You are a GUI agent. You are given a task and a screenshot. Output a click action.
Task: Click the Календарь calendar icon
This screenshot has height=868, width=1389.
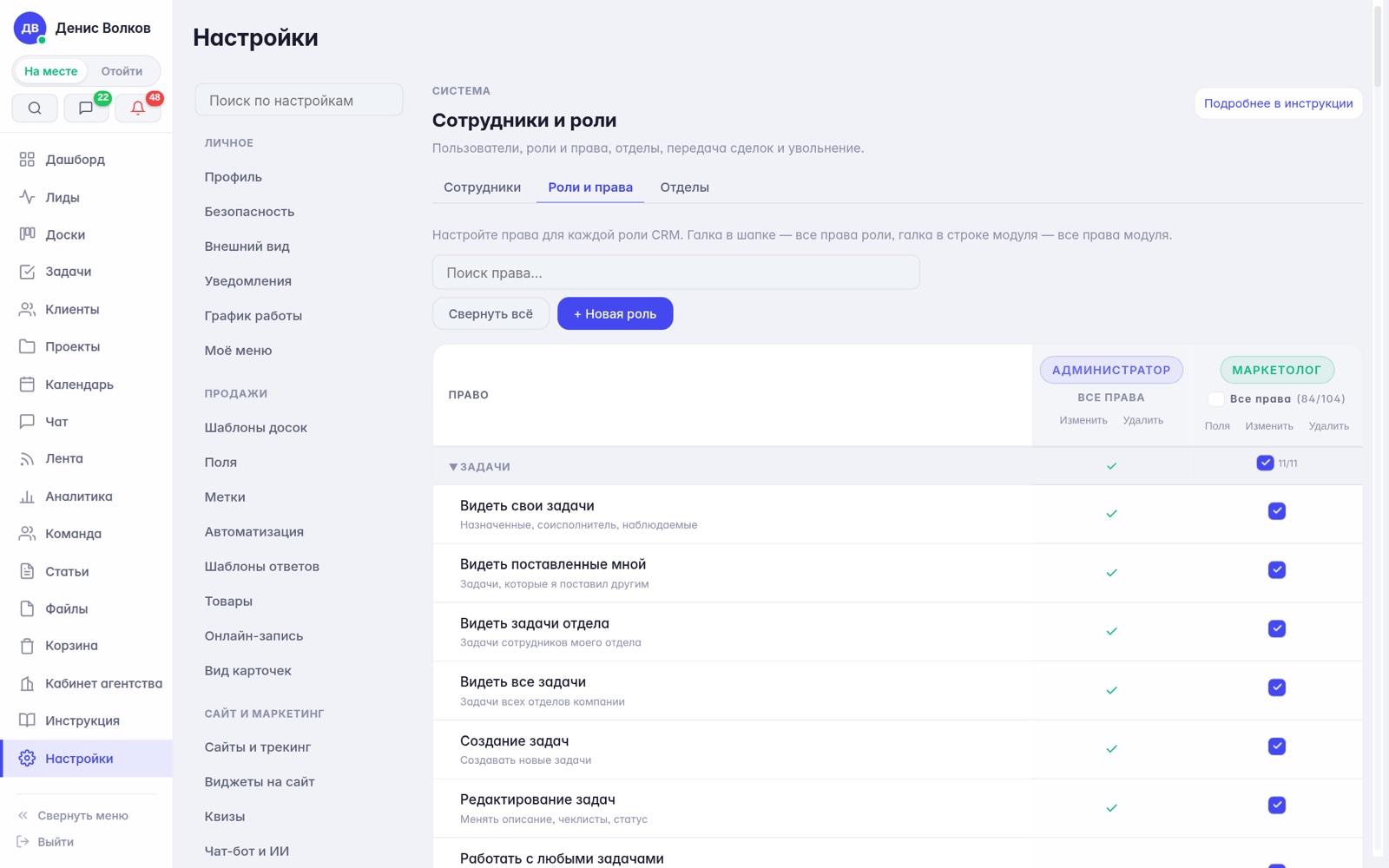pos(27,385)
